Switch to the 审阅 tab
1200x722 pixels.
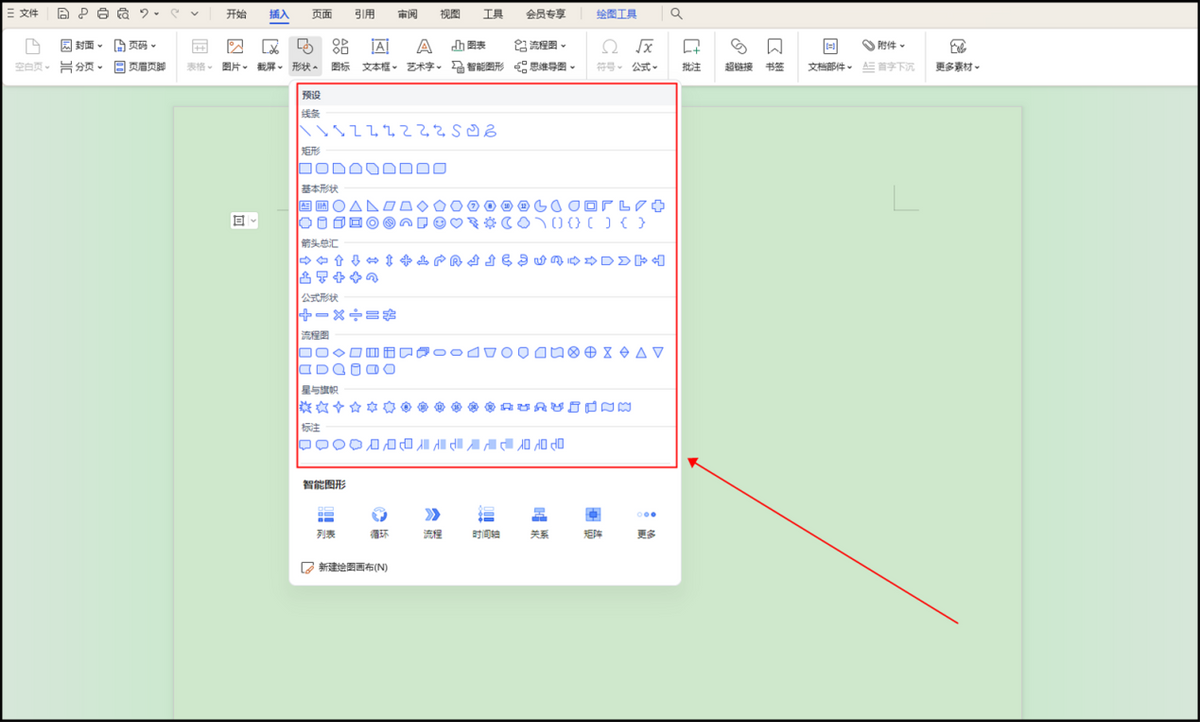[408, 14]
